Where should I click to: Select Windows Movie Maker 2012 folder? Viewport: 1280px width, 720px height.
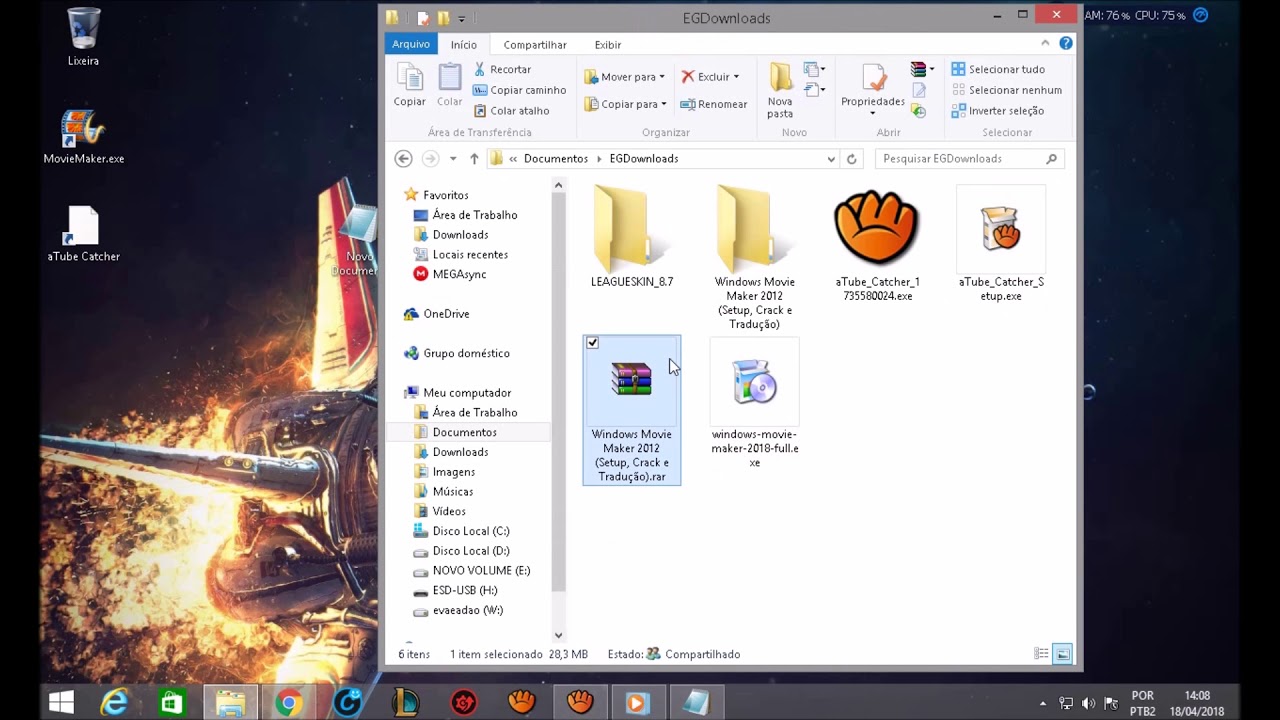coord(755,258)
